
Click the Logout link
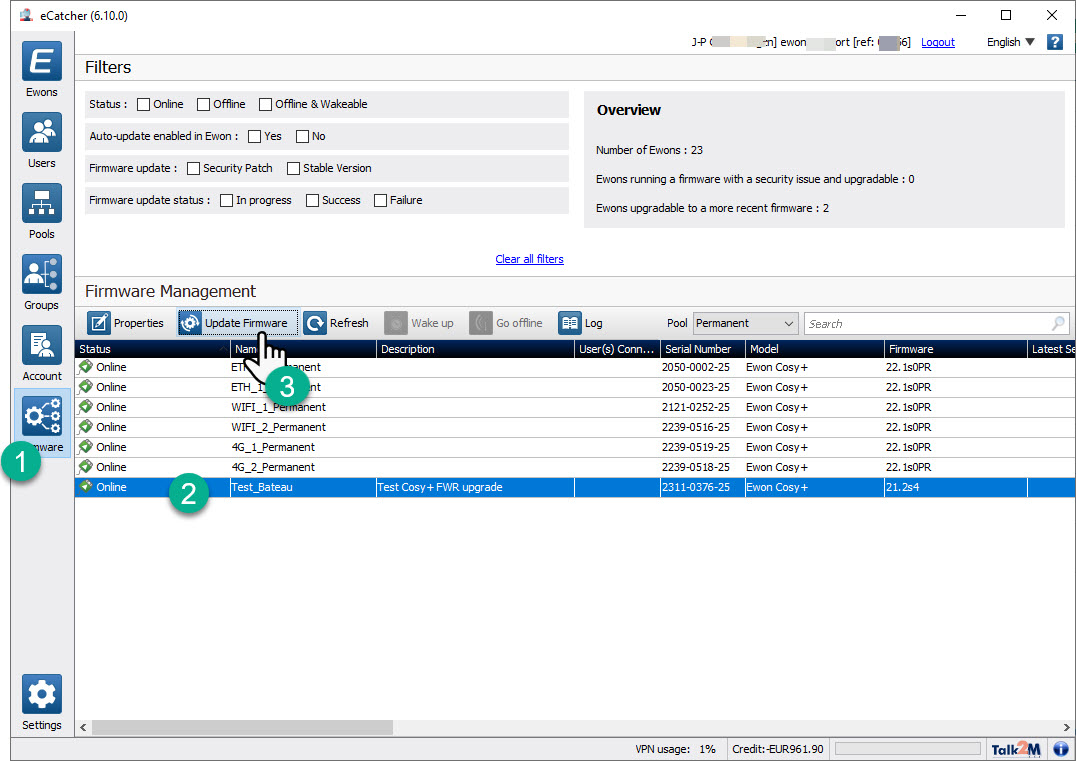(x=937, y=42)
